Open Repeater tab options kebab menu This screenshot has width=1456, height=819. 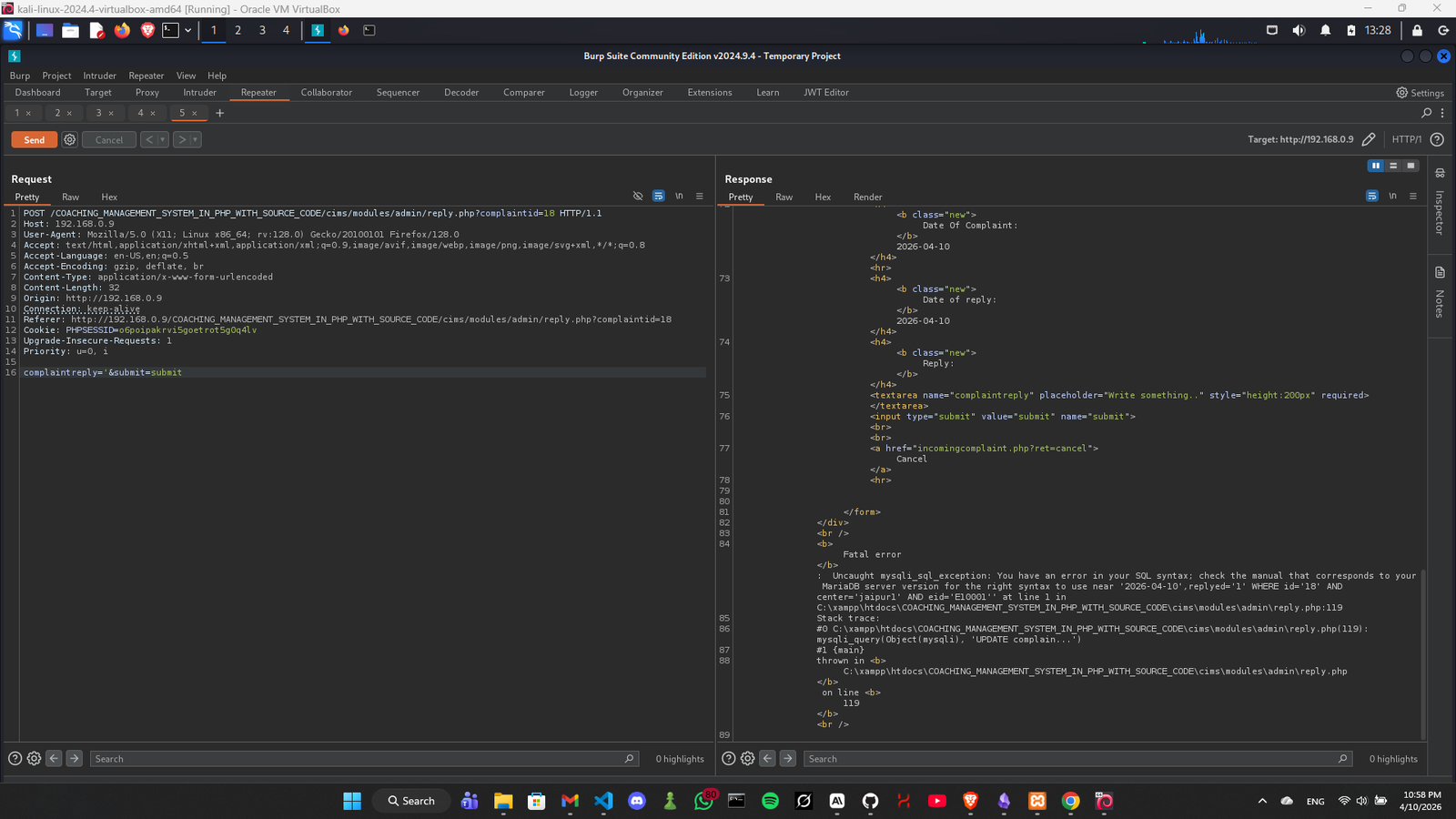(1442, 113)
